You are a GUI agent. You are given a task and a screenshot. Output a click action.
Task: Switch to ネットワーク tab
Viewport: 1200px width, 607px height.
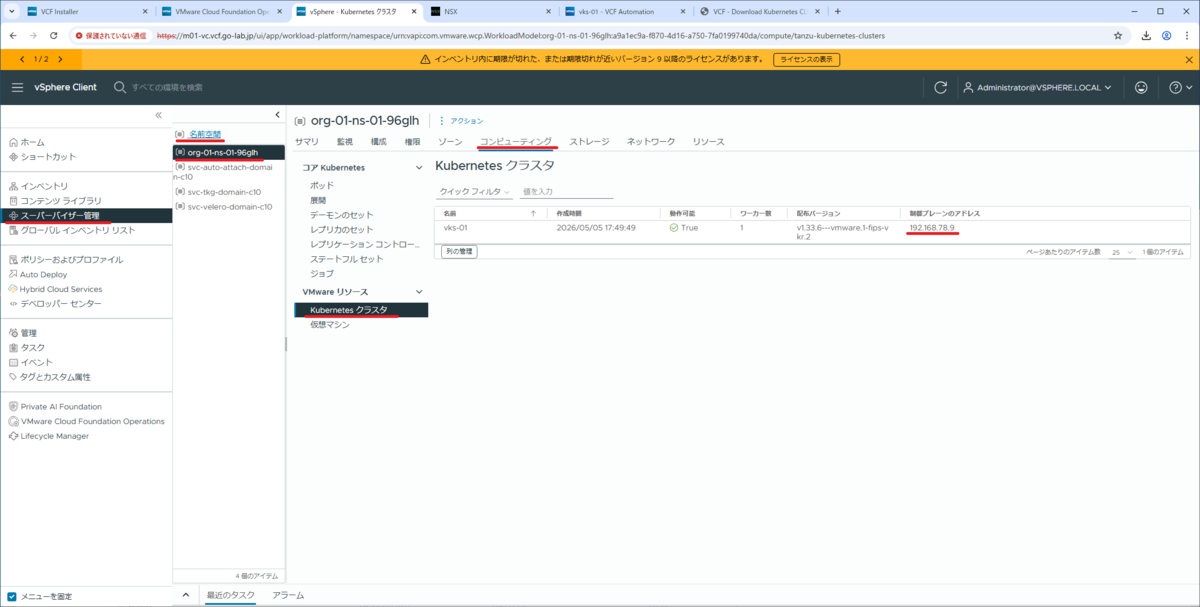[651, 142]
